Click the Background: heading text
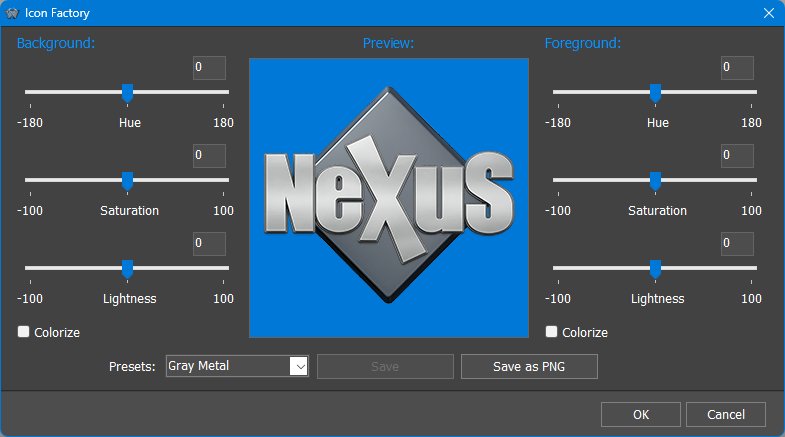Viewport: 785px width, 437px height. [x=56, y=43]
